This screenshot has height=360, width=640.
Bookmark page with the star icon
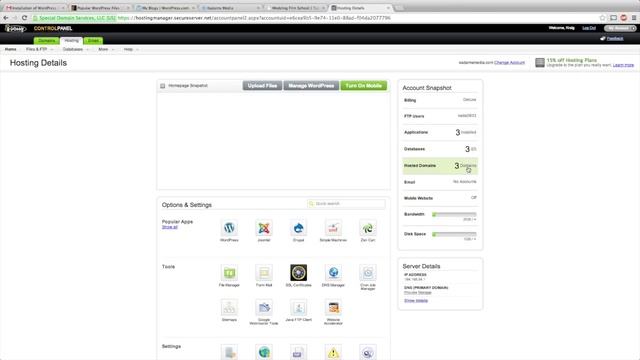pos(602,18)
